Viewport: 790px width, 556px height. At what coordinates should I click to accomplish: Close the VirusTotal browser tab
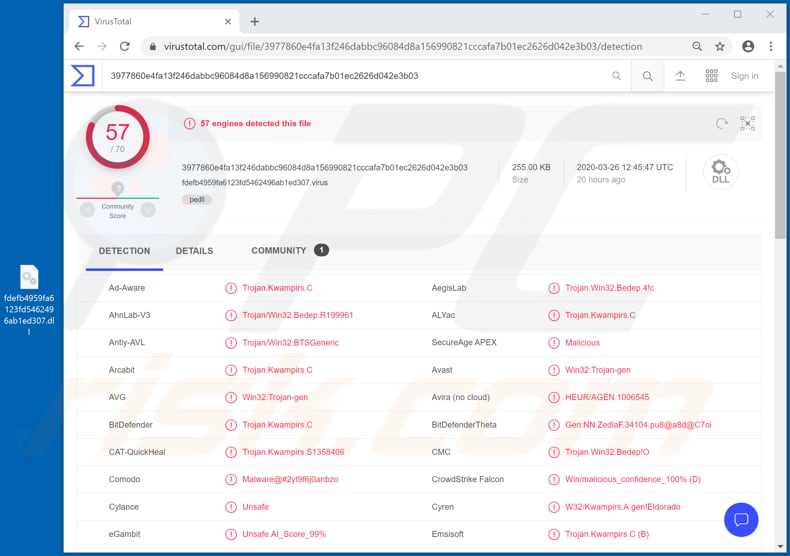(228, 22)
